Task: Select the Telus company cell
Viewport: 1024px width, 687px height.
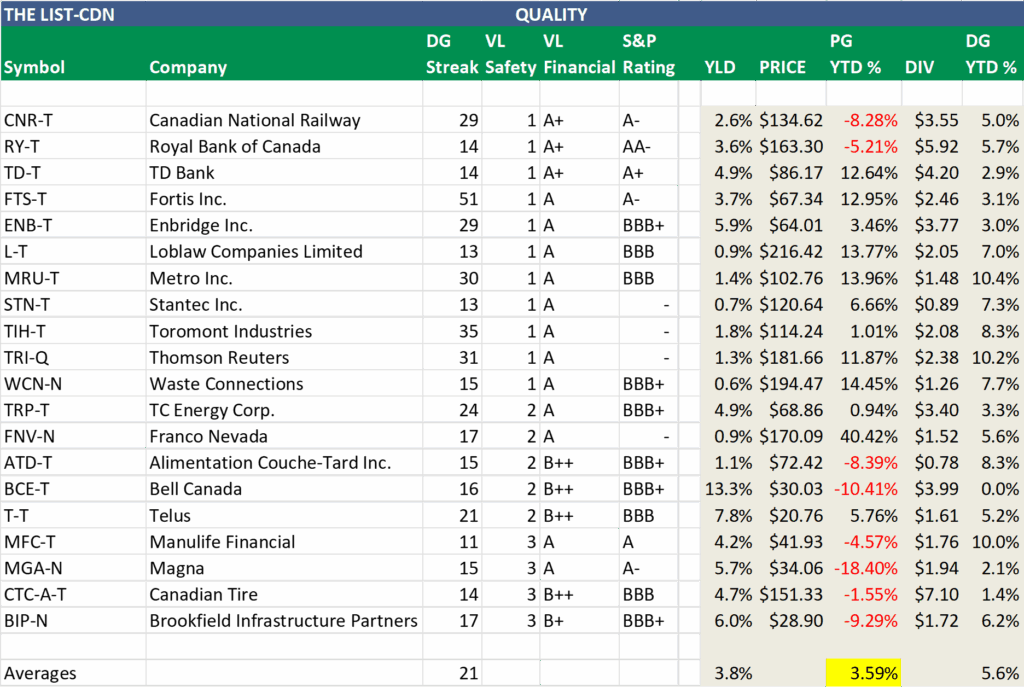Action: [x=285, y=515]
